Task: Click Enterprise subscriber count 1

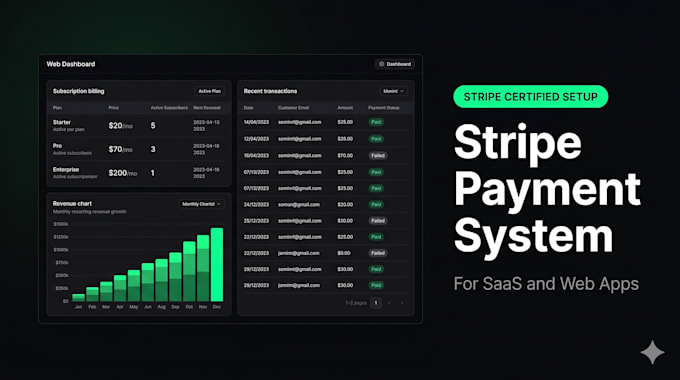Action: click(152, 173)
